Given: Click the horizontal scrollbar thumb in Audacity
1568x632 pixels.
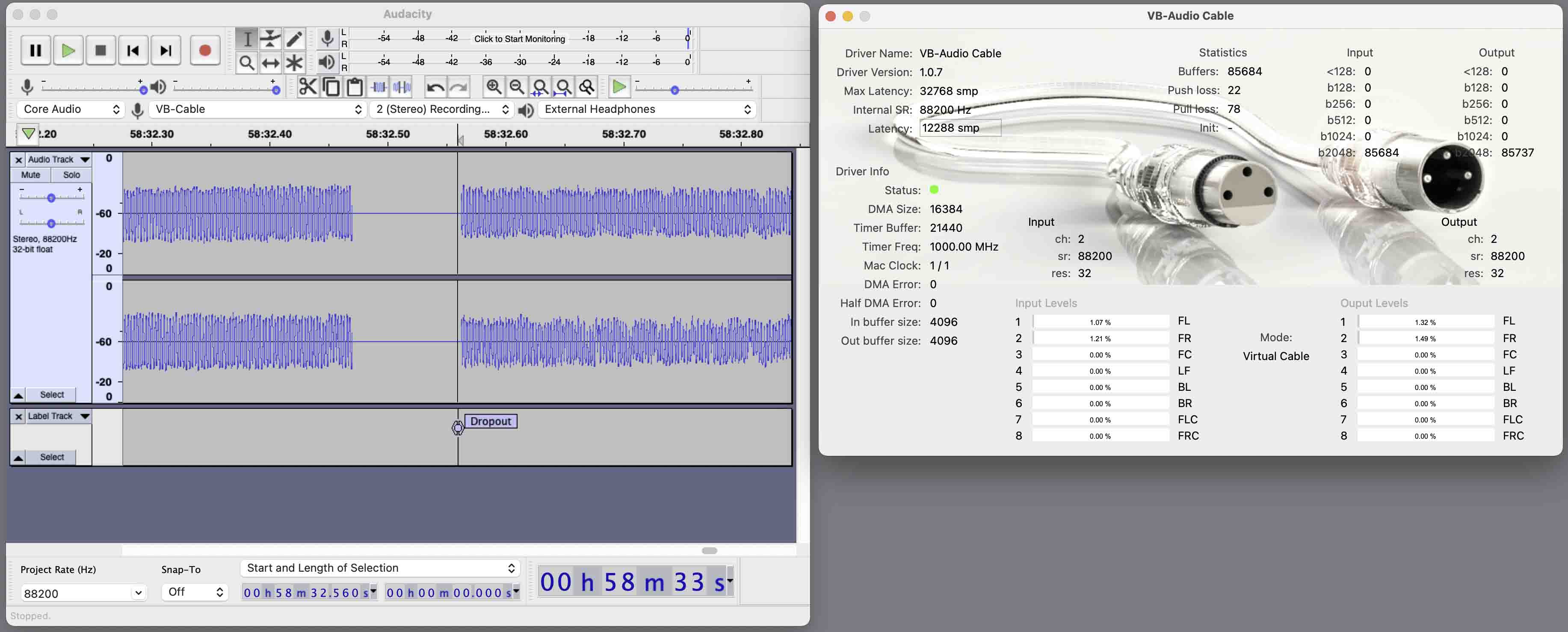Looking at the screenshot, I should (x=709, y=550).
